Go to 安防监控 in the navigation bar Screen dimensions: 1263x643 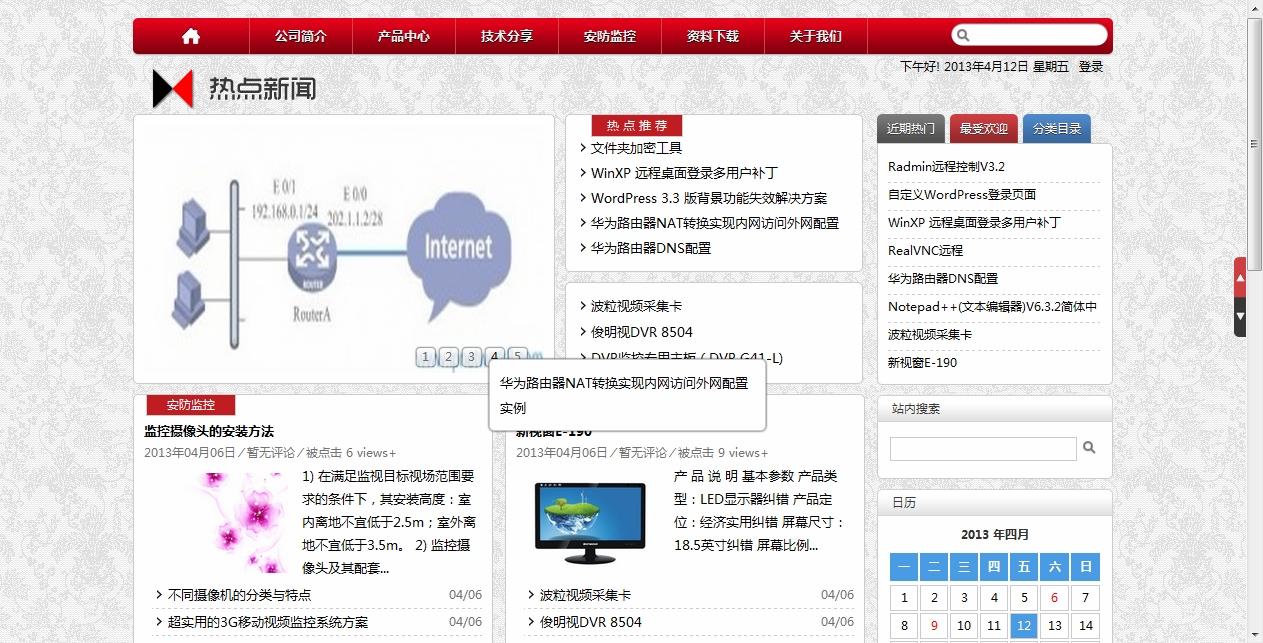[x=610, y=37]
